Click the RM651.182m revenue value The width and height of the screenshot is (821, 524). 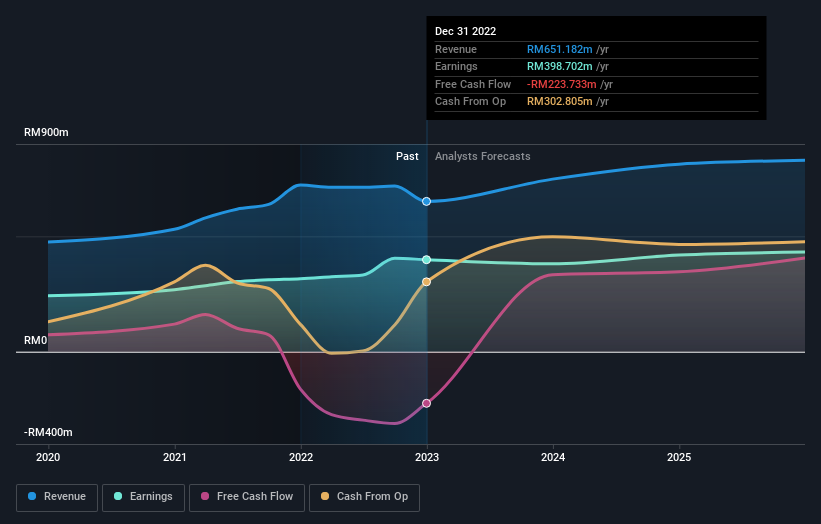pos(560,49)
